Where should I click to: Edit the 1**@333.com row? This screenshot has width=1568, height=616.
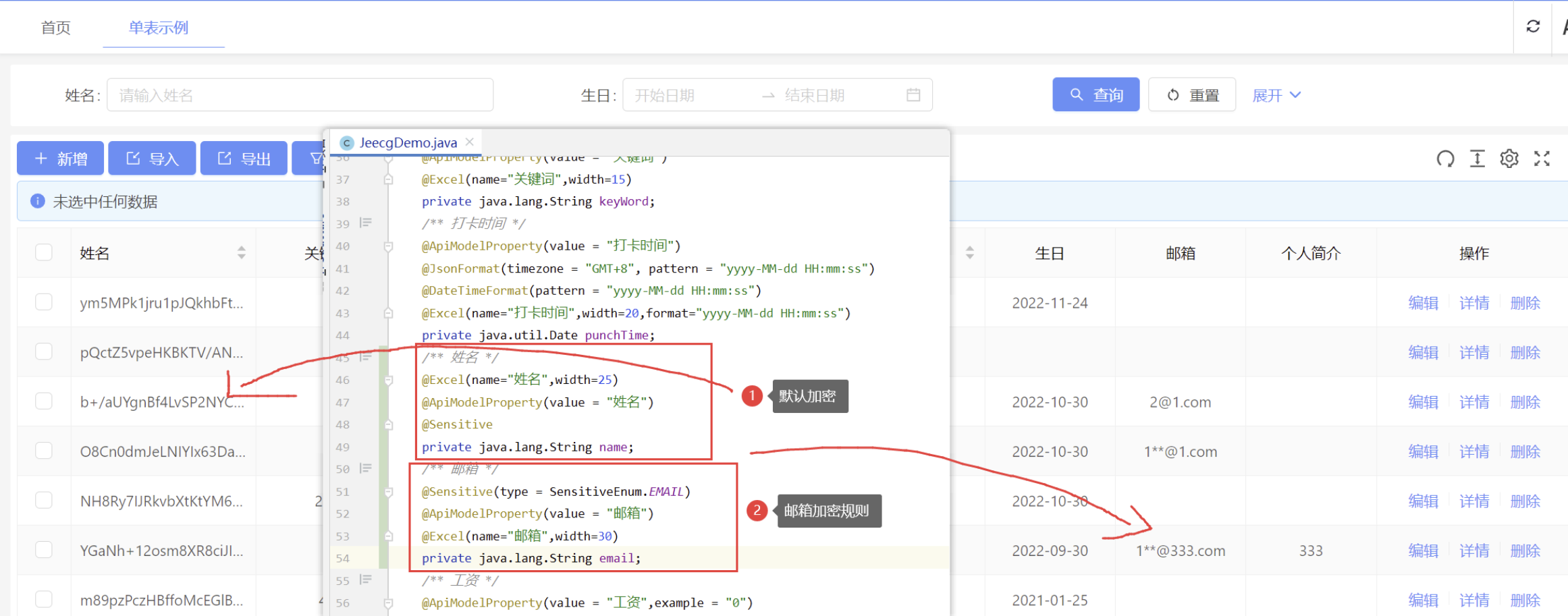coord(1423,551)
